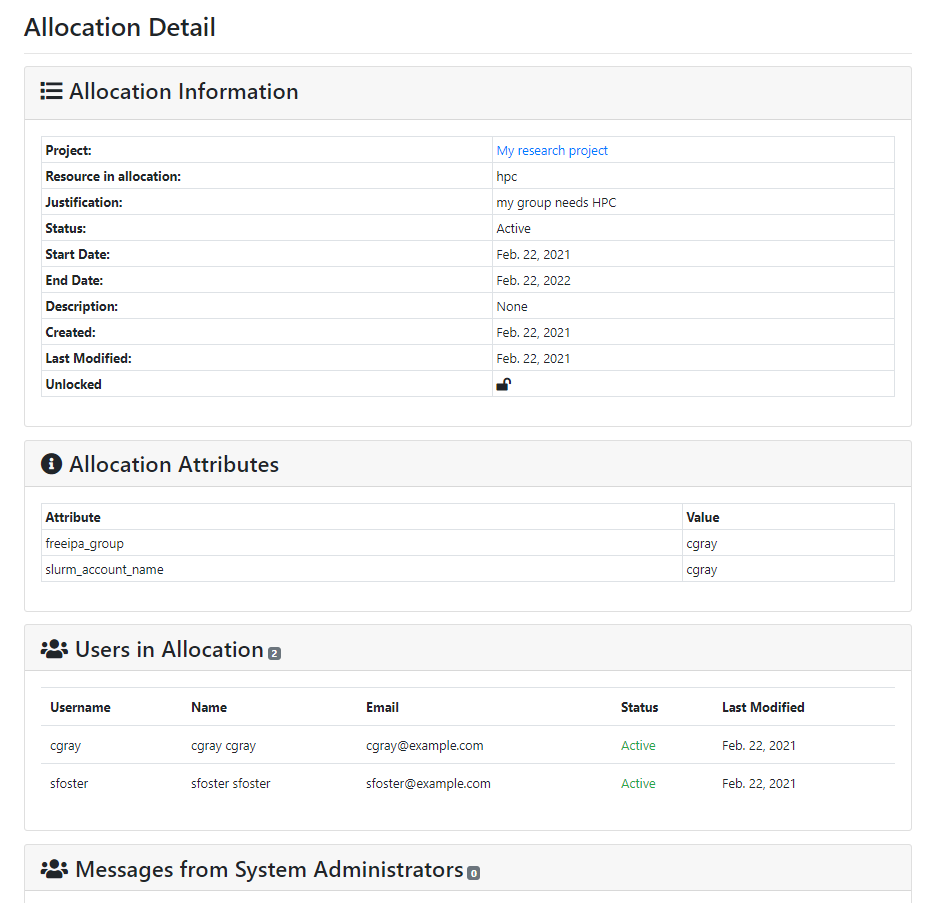Click cgray's Last Modified date
This screenshot has height=903, width=926.
click(758, 745)
